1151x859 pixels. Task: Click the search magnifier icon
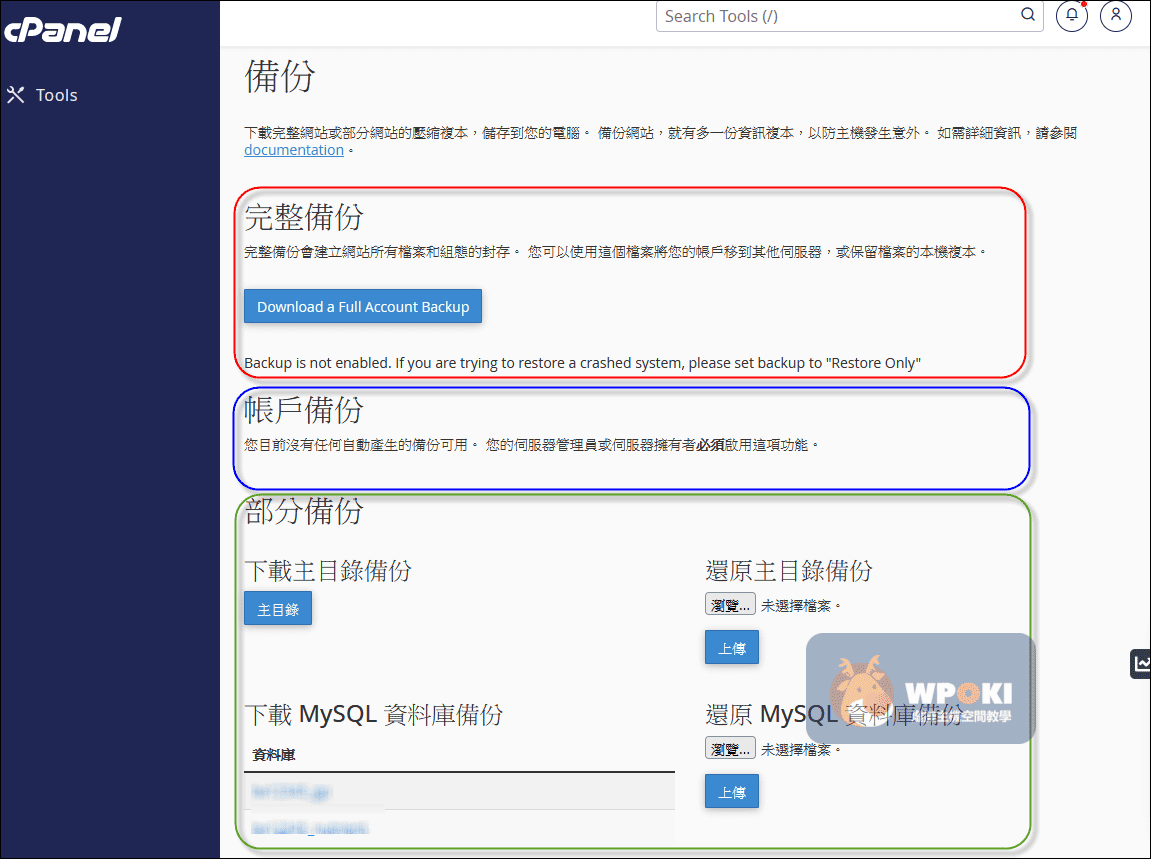[1027, 15]
